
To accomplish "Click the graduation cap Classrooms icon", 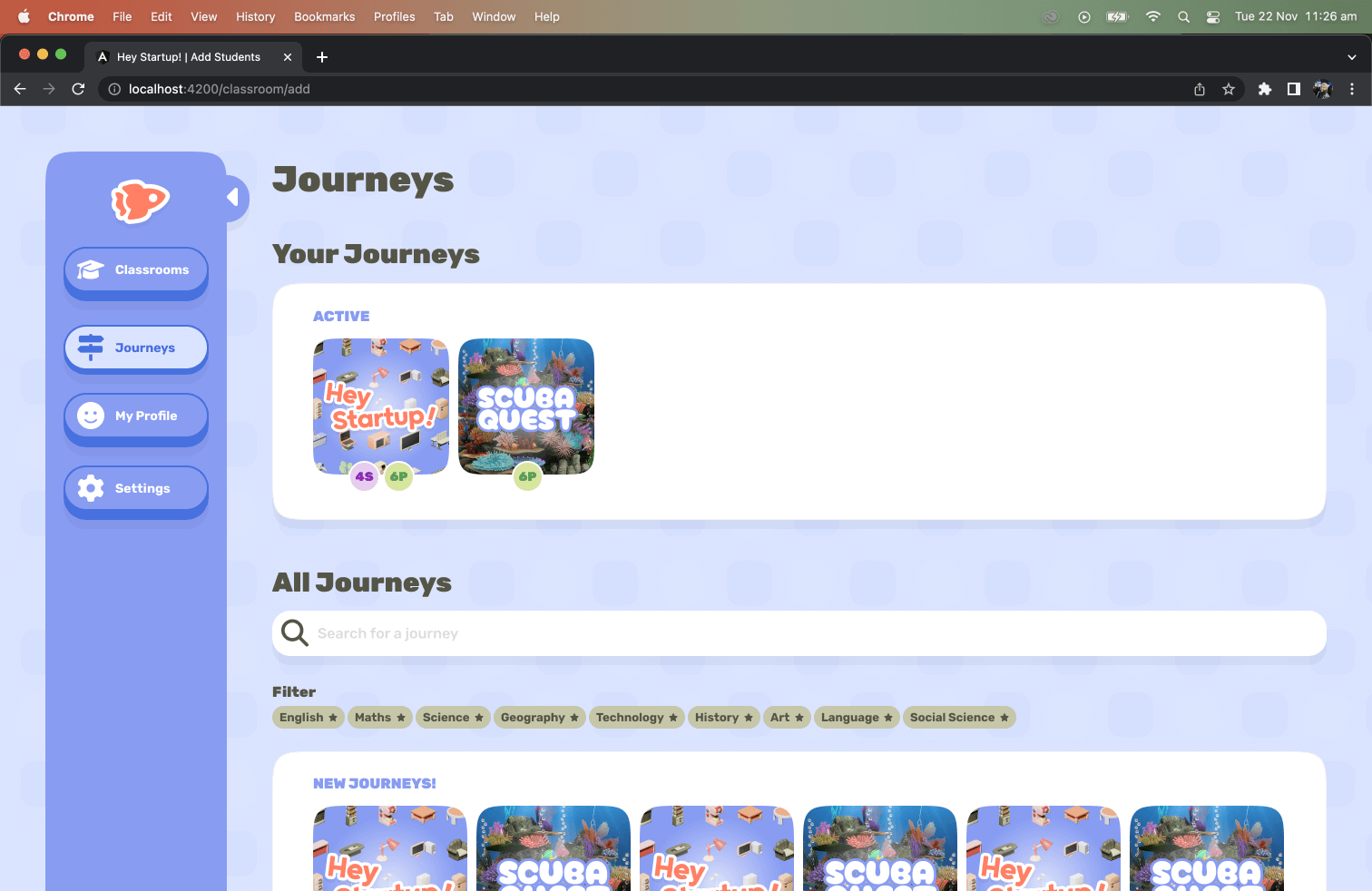I will [91, 269].
